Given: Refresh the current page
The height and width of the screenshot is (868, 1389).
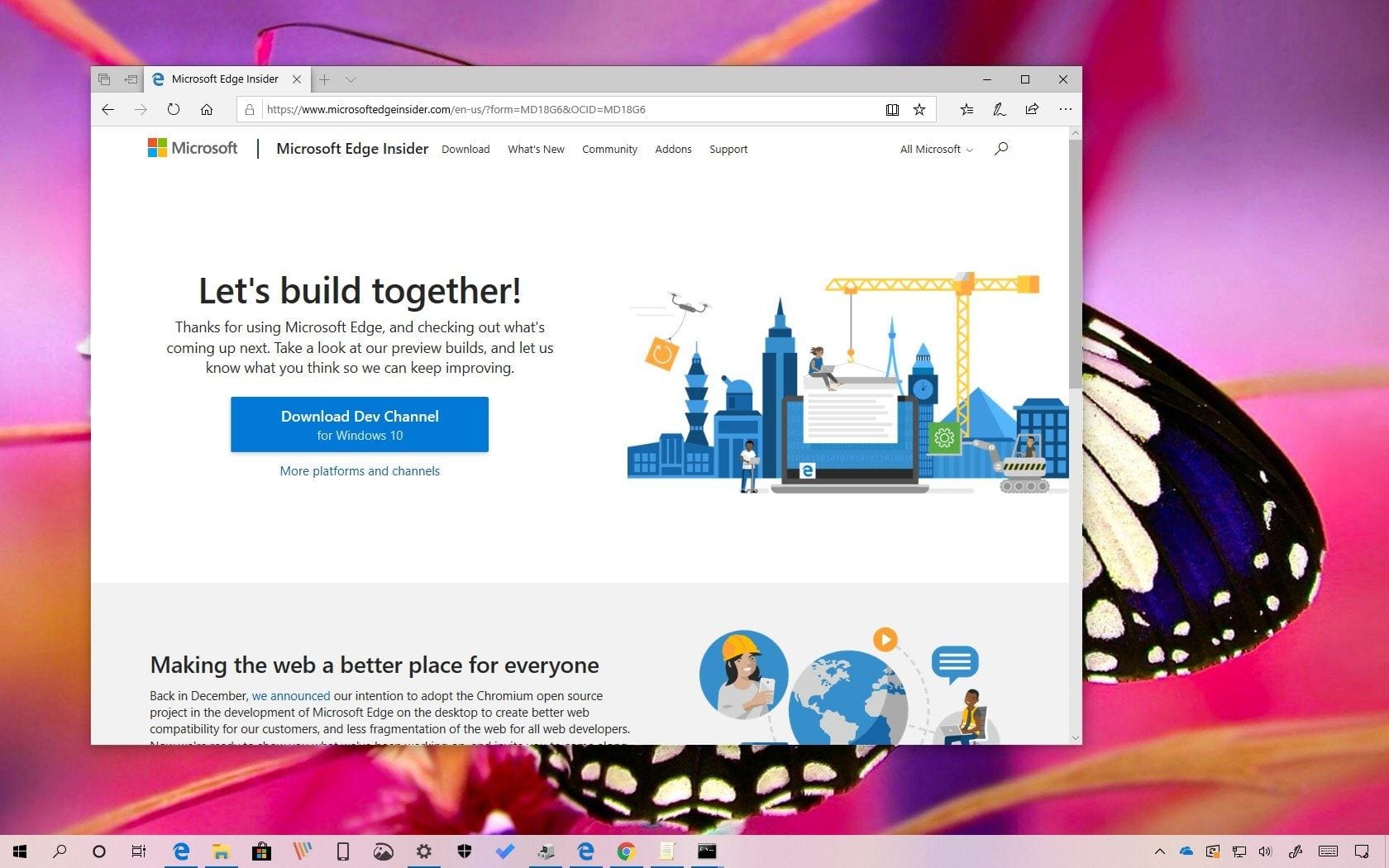Looking at the screenshot, I should click(x=174, y=109).
